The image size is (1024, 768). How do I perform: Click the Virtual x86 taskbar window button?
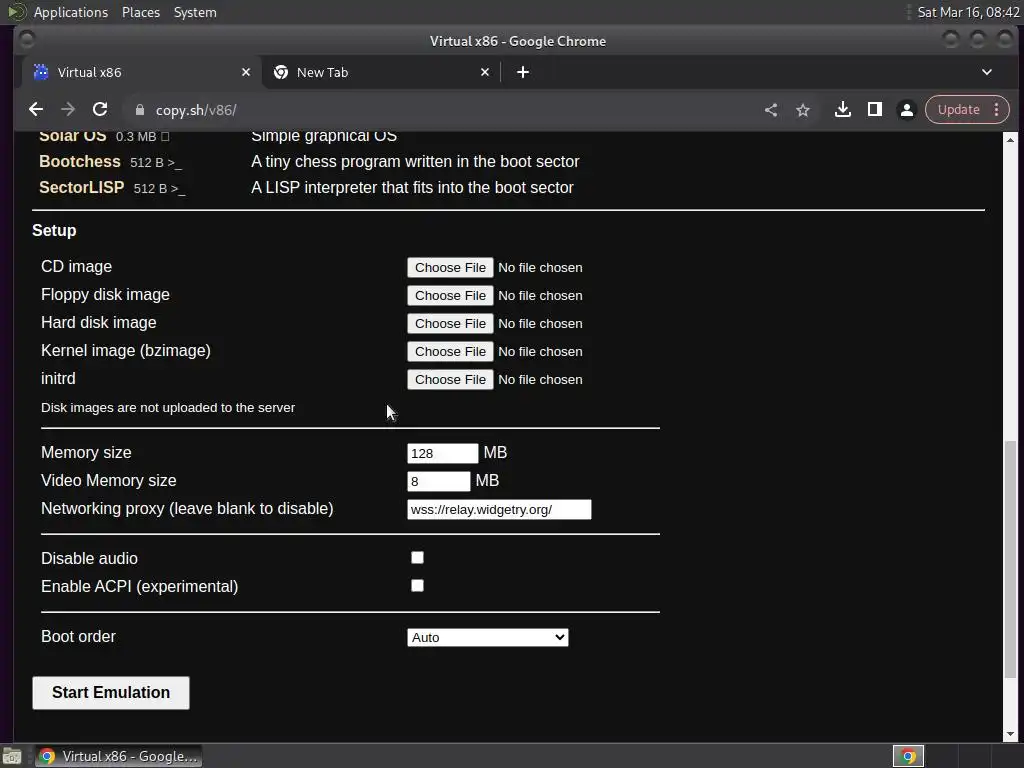tap(118, 756)
